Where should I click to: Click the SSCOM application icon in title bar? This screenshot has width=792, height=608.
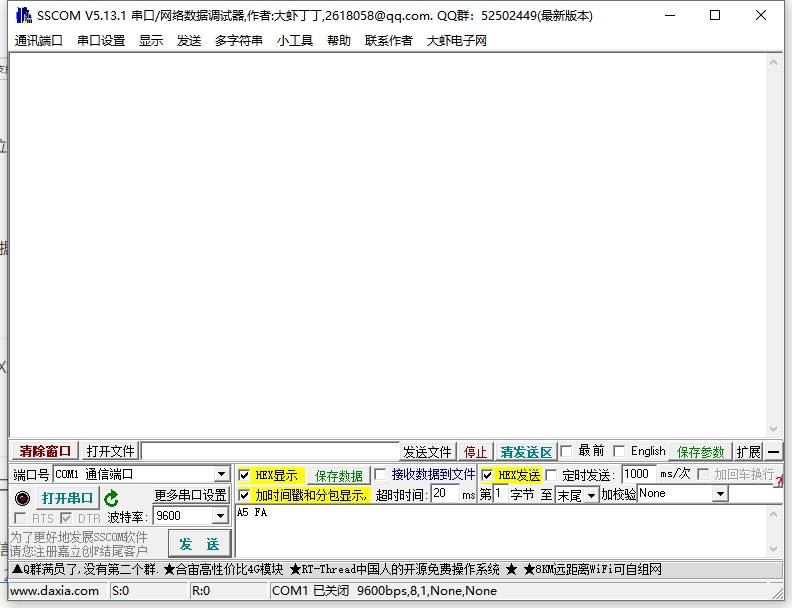22,15
